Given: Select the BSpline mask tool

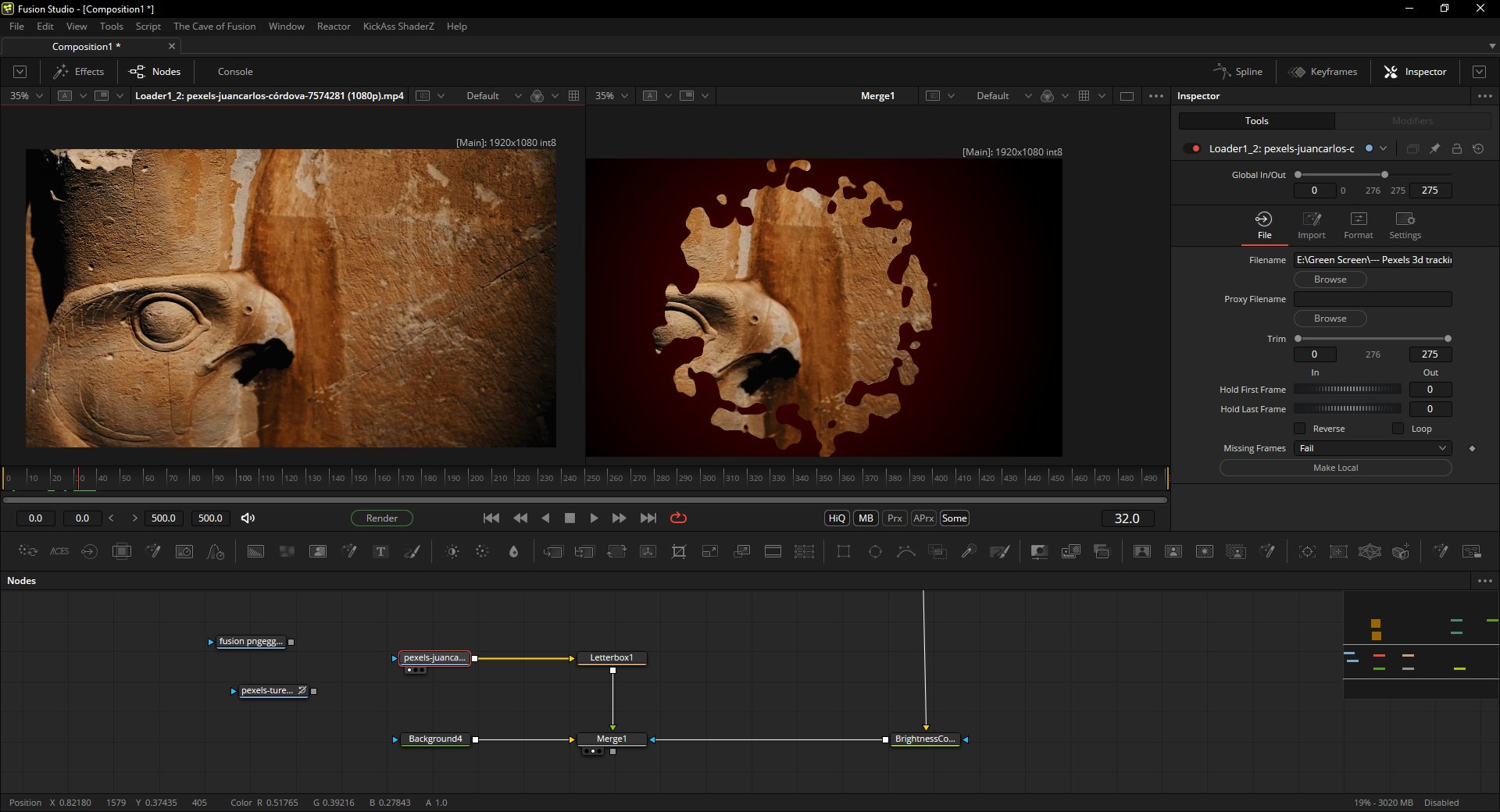Looking at the screenshot, I should point(906,551).
